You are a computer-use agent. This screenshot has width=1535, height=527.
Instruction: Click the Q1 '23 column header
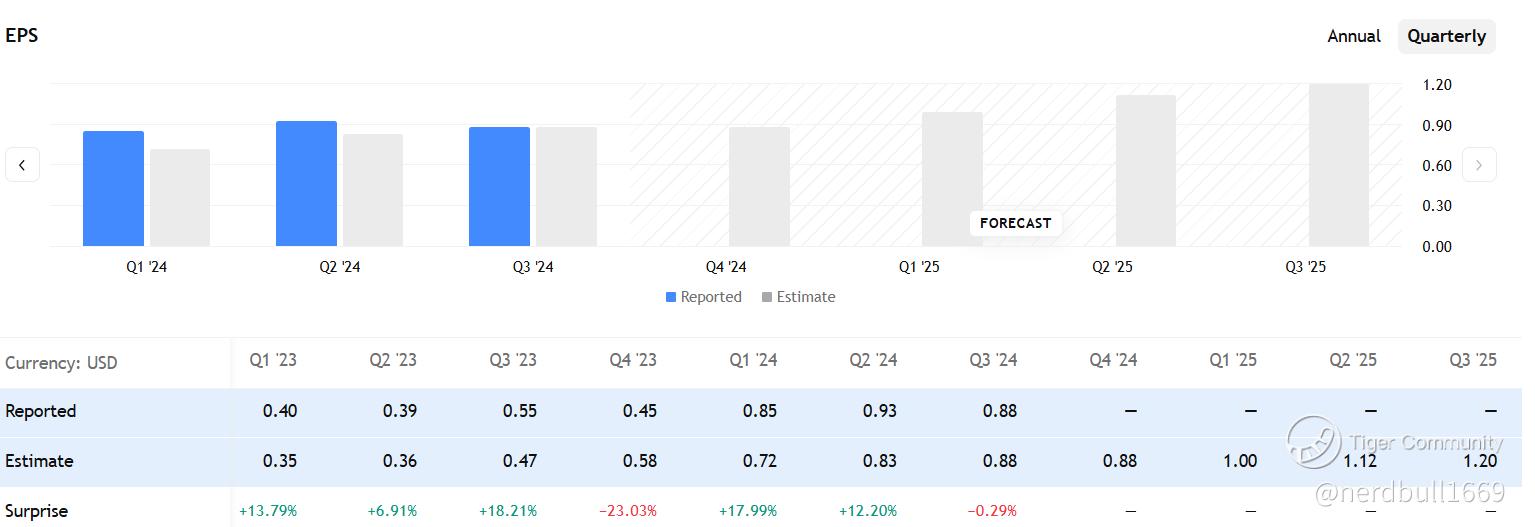273,360
